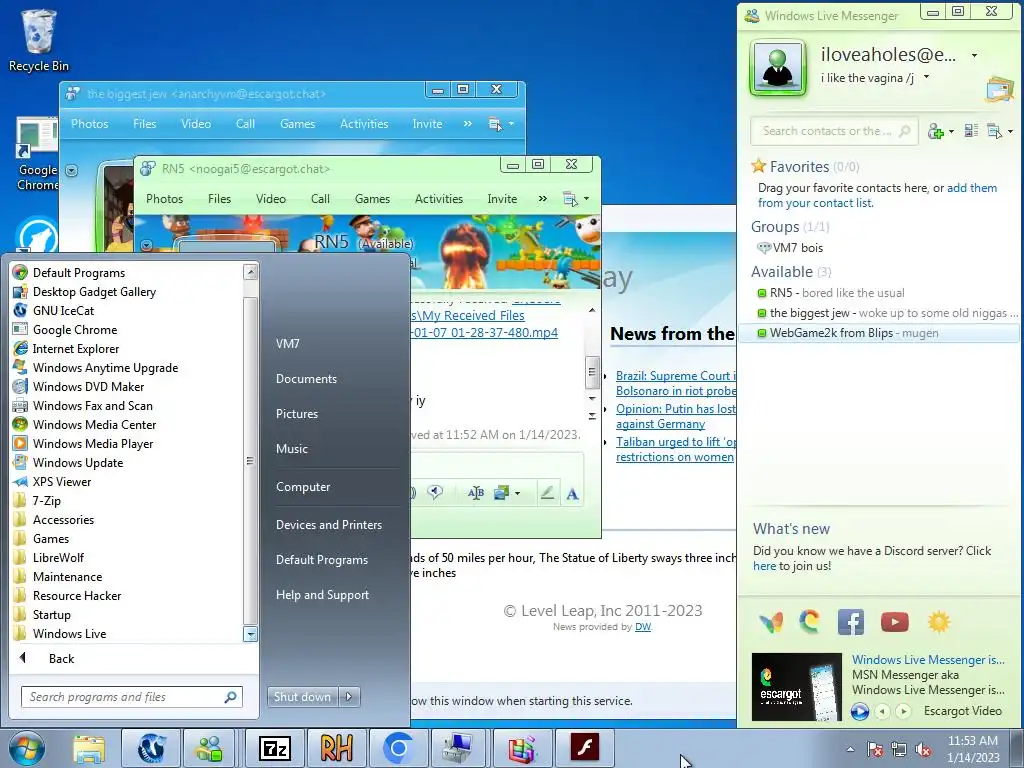Open Windows Explorer from the taskbar
Image resolution: width=1024 pixels, height=768 pixels.
[x=89, y=748]
